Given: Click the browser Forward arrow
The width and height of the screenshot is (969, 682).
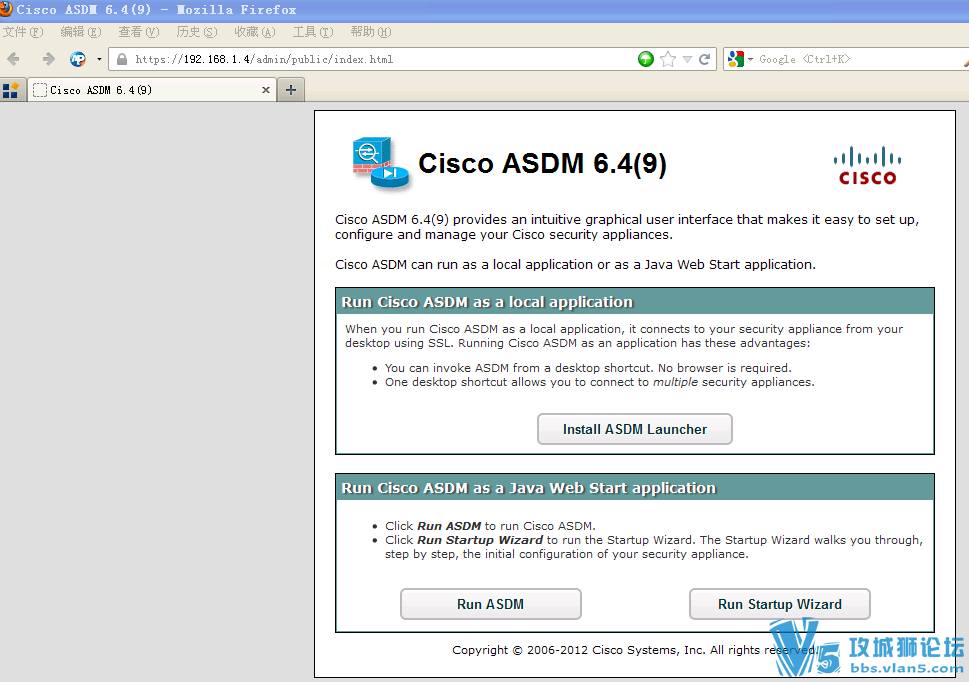Looking at the screenshot, I should pos(48,59).
